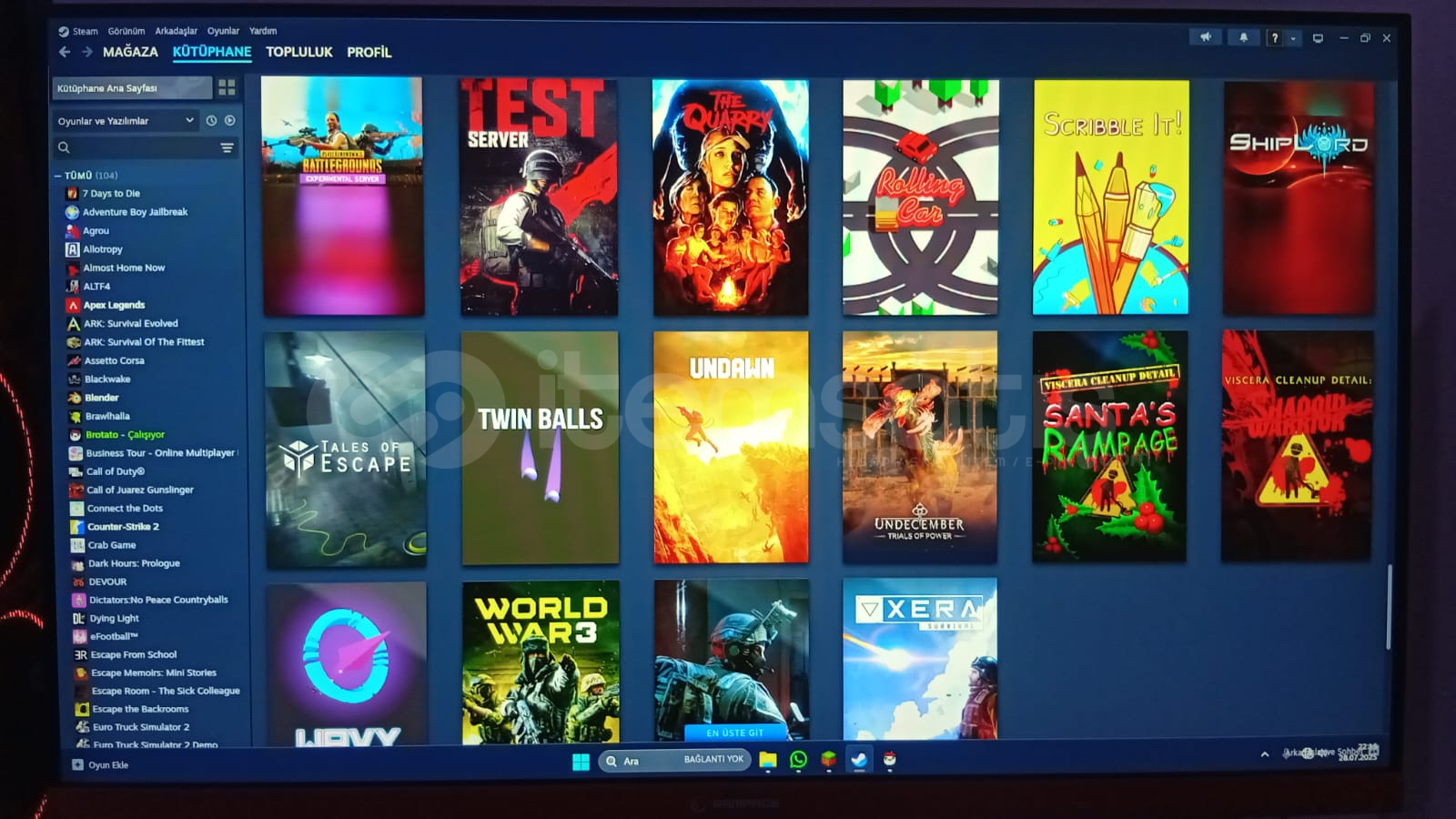
Task: Open Rolling Car cover
Action: (x=921, y=197)
